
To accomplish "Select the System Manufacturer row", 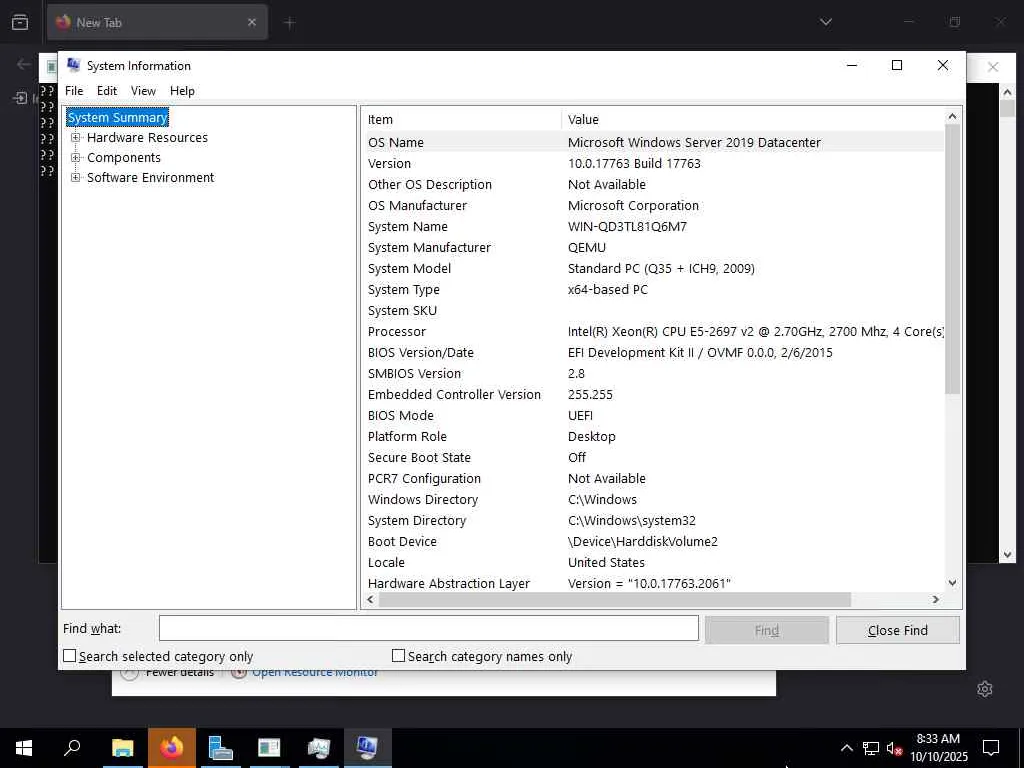I will point(653,248).
